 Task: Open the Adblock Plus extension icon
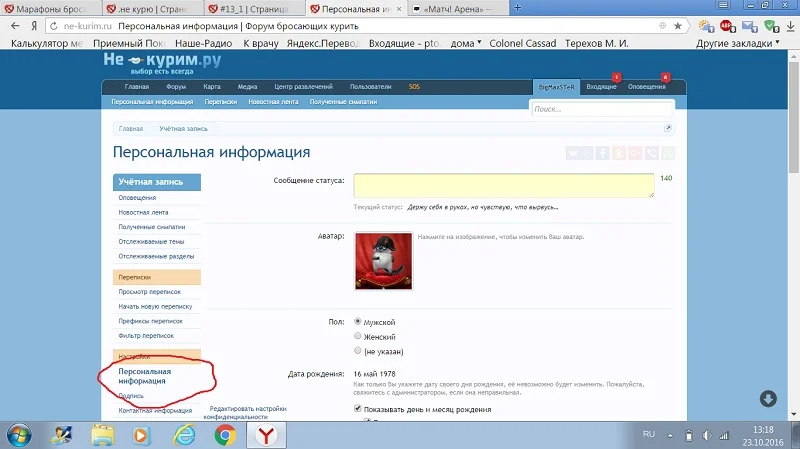point(728,26)
